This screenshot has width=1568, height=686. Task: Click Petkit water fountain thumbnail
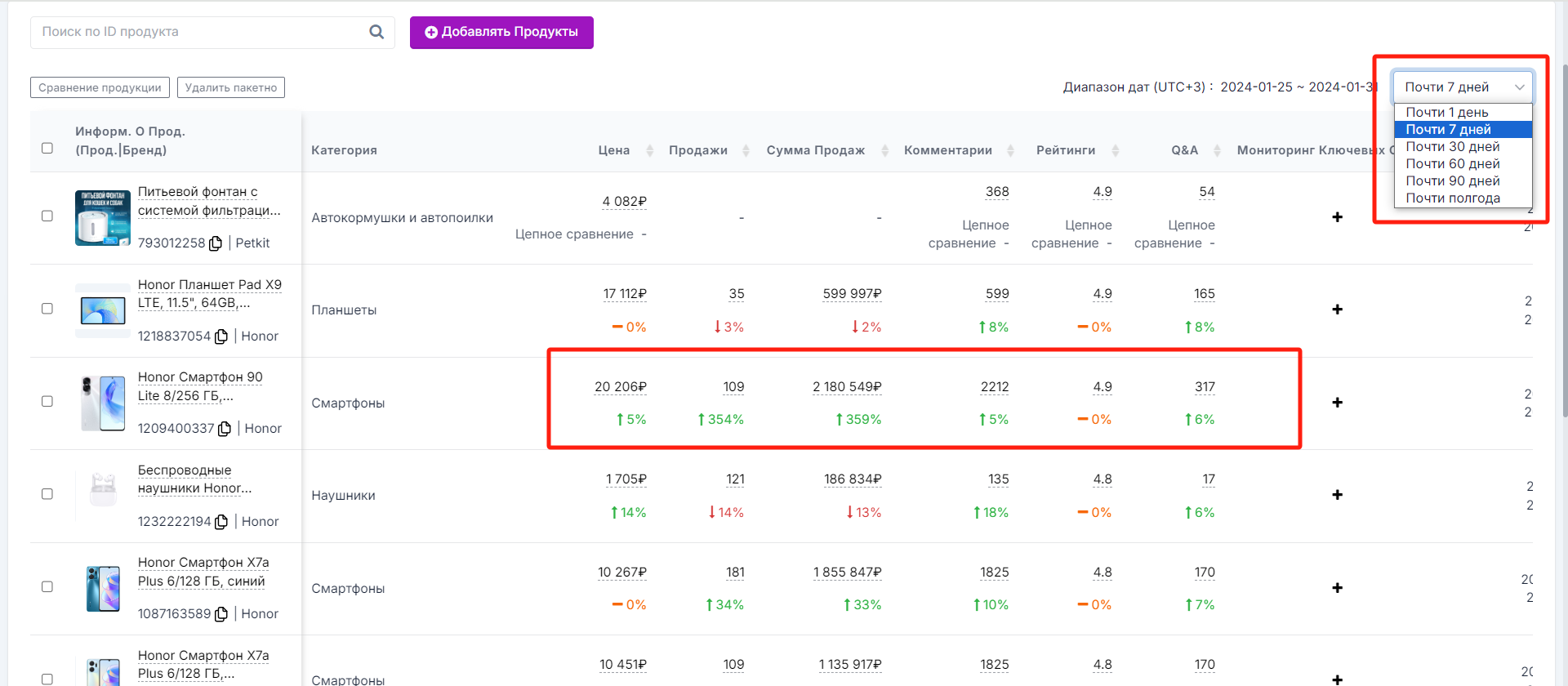pyautogui.click(x=103, y=217)
